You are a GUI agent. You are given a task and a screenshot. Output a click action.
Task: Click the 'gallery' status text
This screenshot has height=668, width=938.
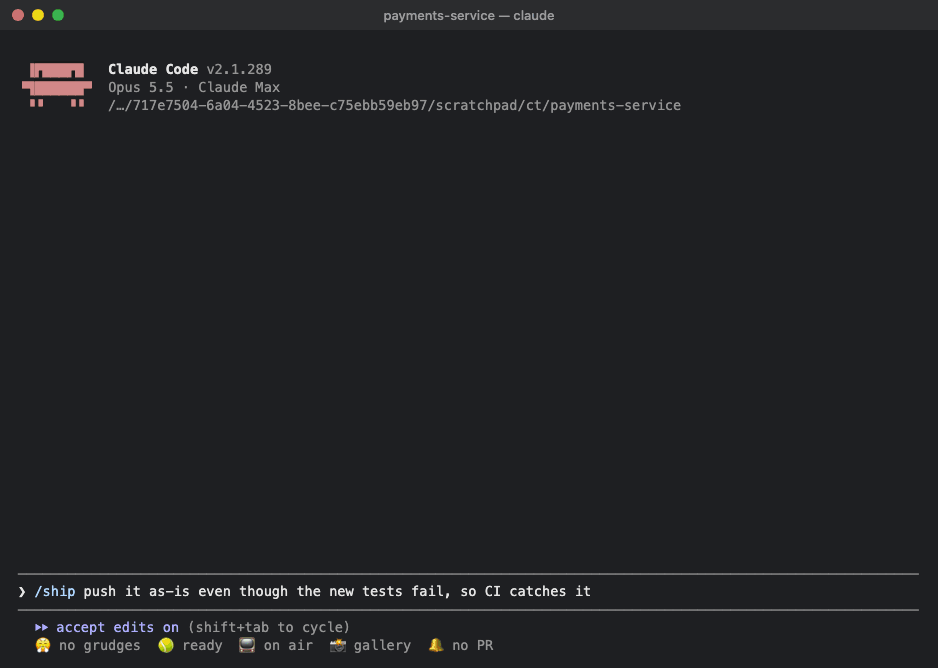382,646
